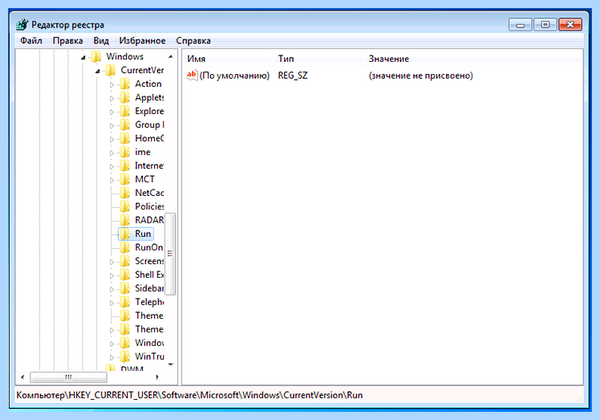This screenshot has width=600, height=420.
Task: Click the horizontal scroll right arrow
Action: coord(157,377)
